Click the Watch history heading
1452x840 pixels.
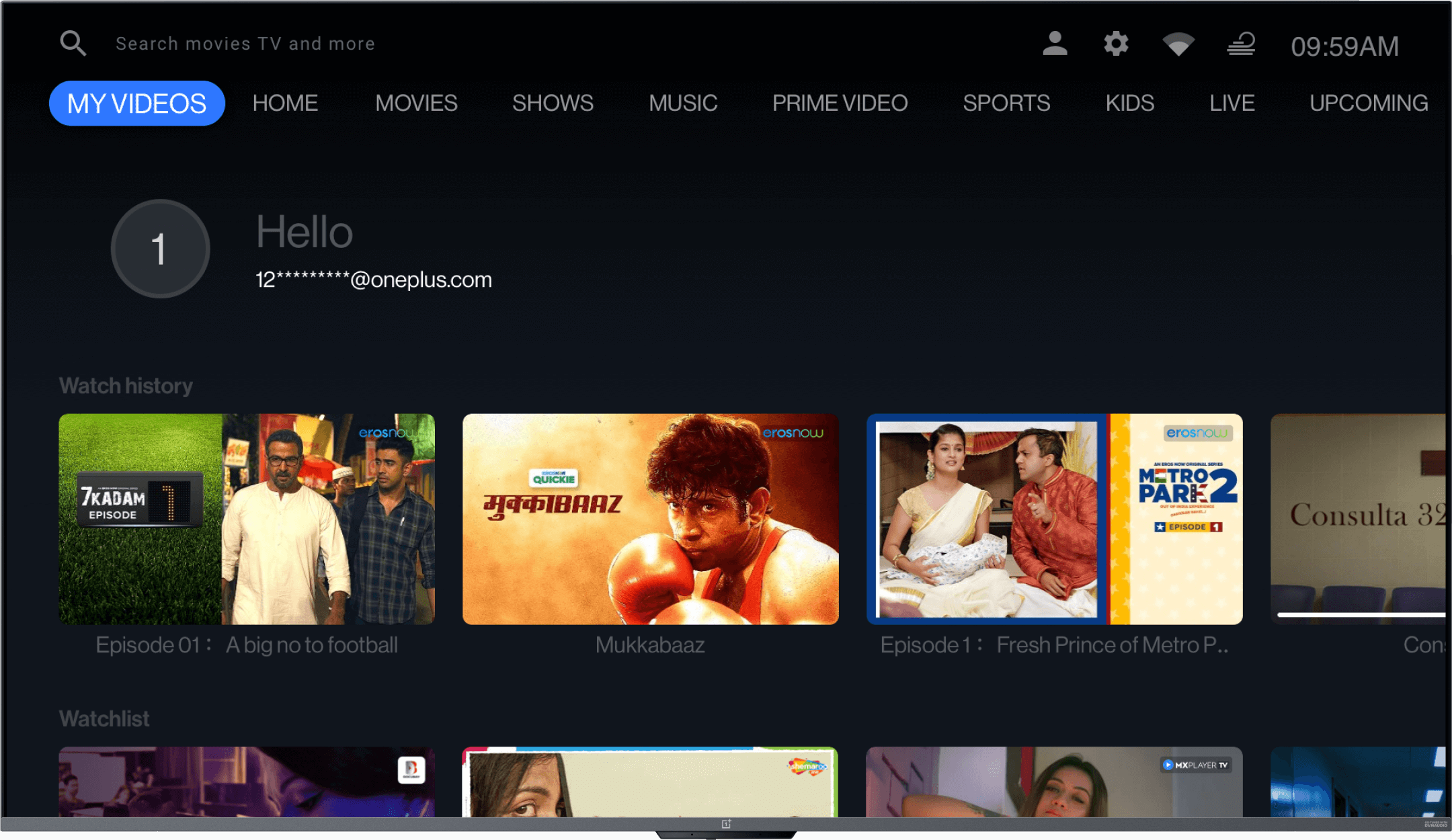coord(126,386)
